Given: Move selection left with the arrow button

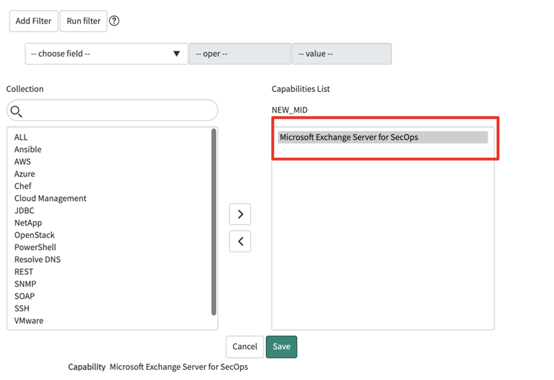Looking at the screenshot, I should (x=240, y=241).
